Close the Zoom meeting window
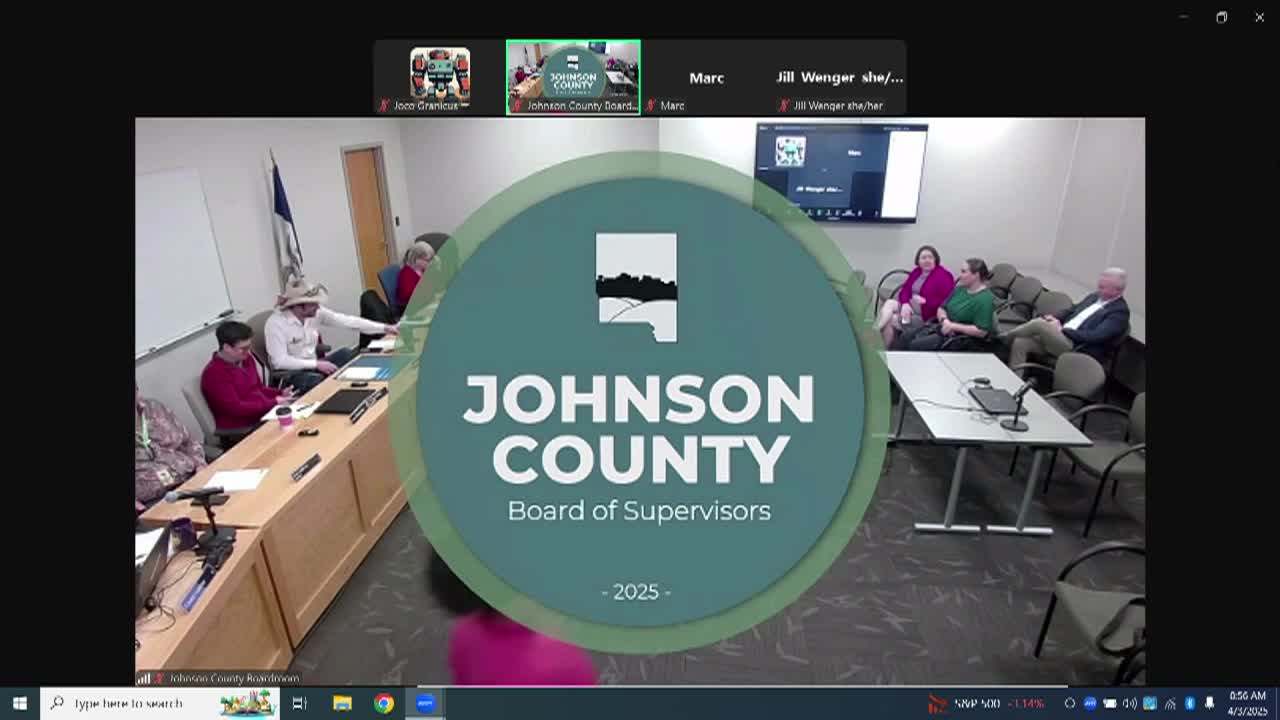Viewport: 1280px width, 720px height. click(1259, 17)
